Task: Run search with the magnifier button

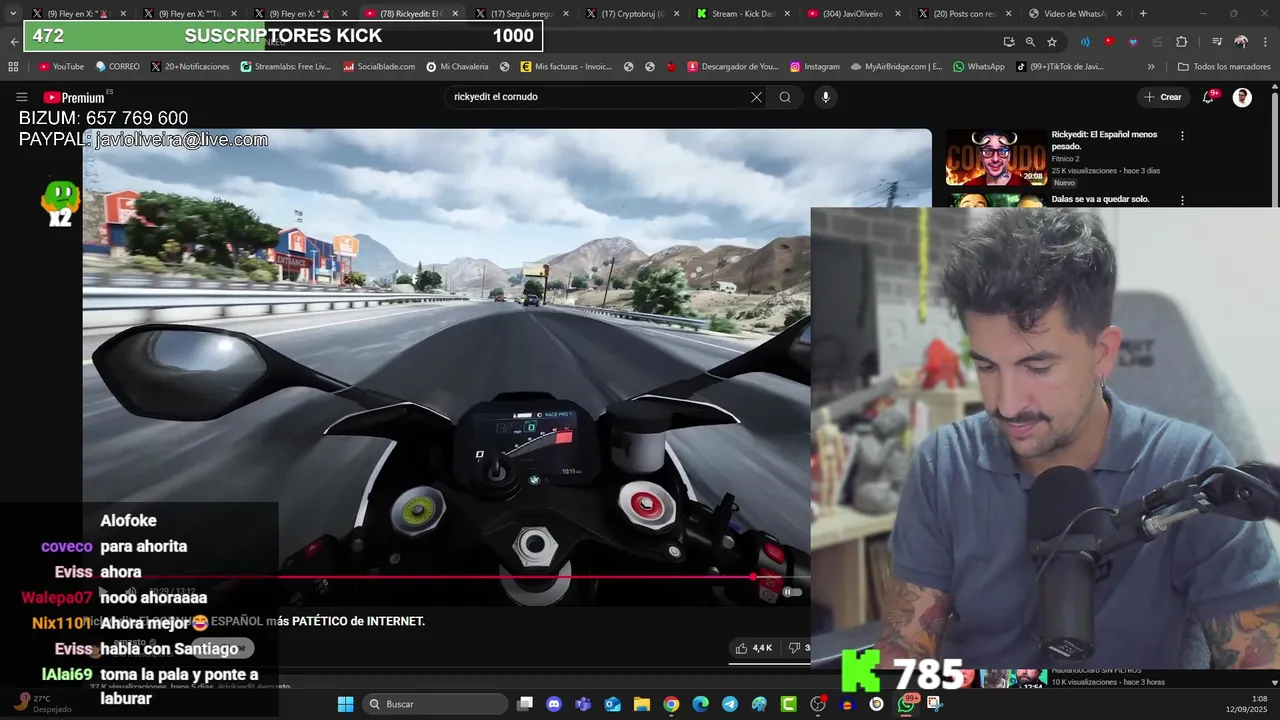Action: [785, 97]
